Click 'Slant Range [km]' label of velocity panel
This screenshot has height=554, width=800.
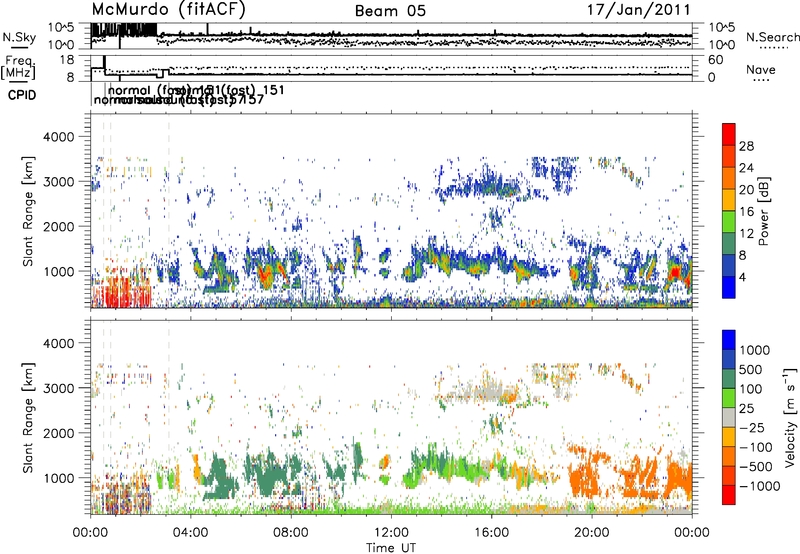(28, 417)
